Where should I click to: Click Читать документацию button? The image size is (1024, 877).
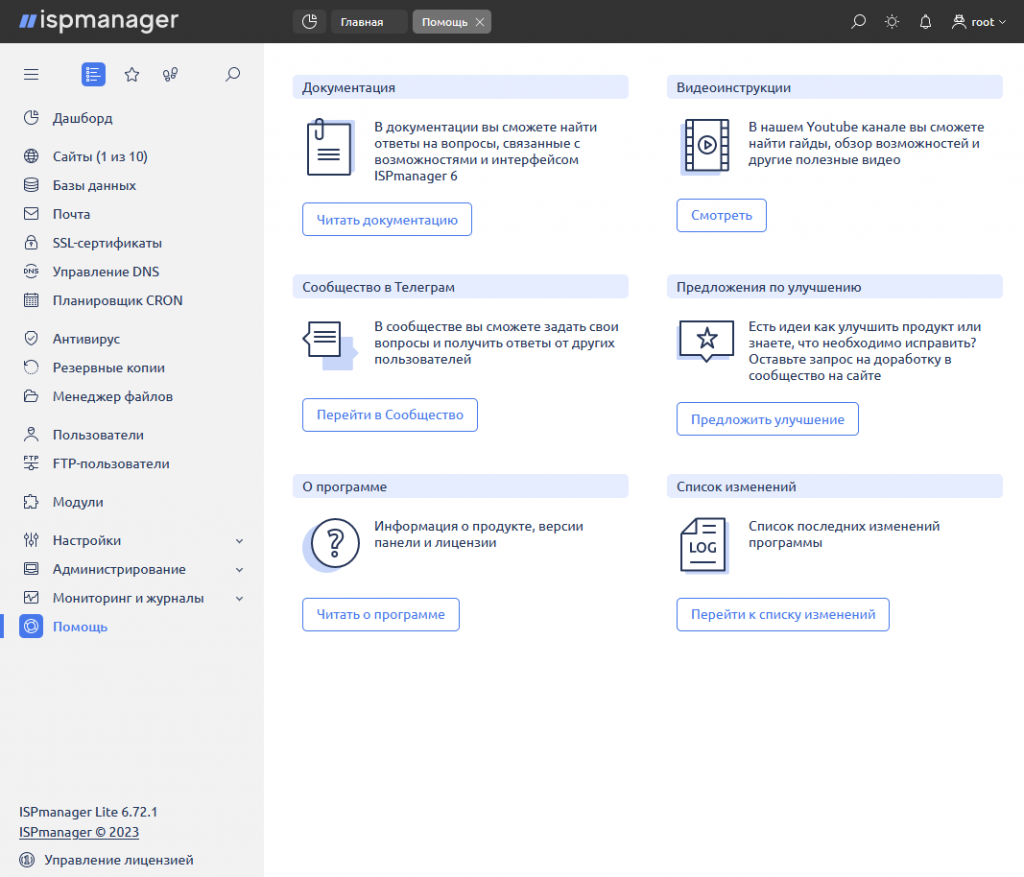click(x=387, y=220)
